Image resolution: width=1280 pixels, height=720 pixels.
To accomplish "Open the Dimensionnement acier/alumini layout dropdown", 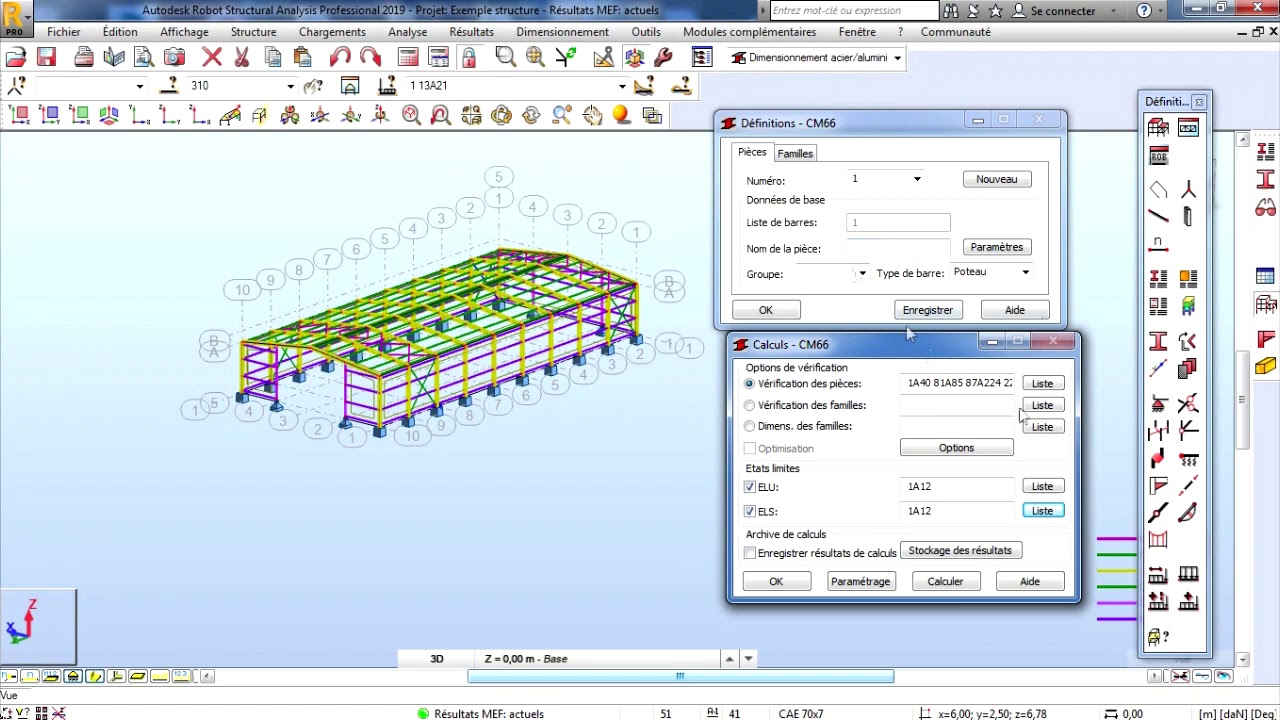I will pyautogui.click(x=897, y=58).
